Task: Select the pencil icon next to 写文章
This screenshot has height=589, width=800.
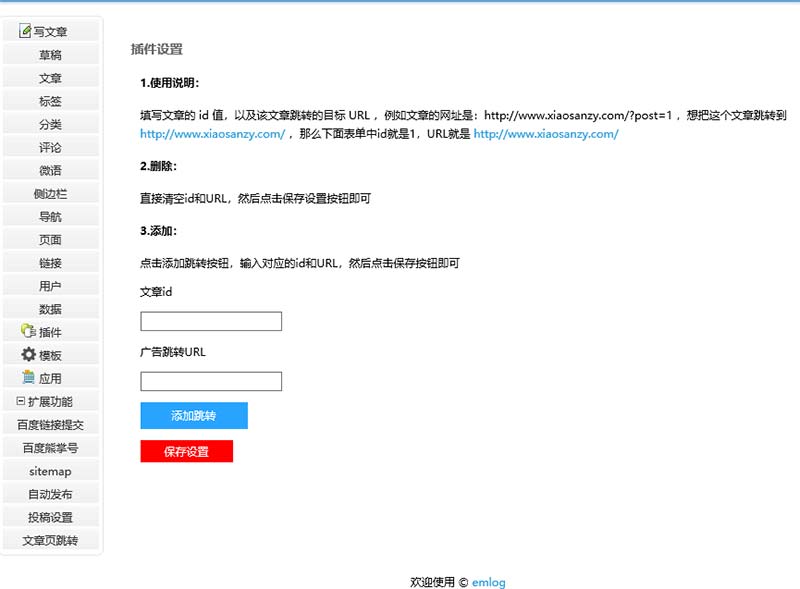Action: (x=25, y=30)
